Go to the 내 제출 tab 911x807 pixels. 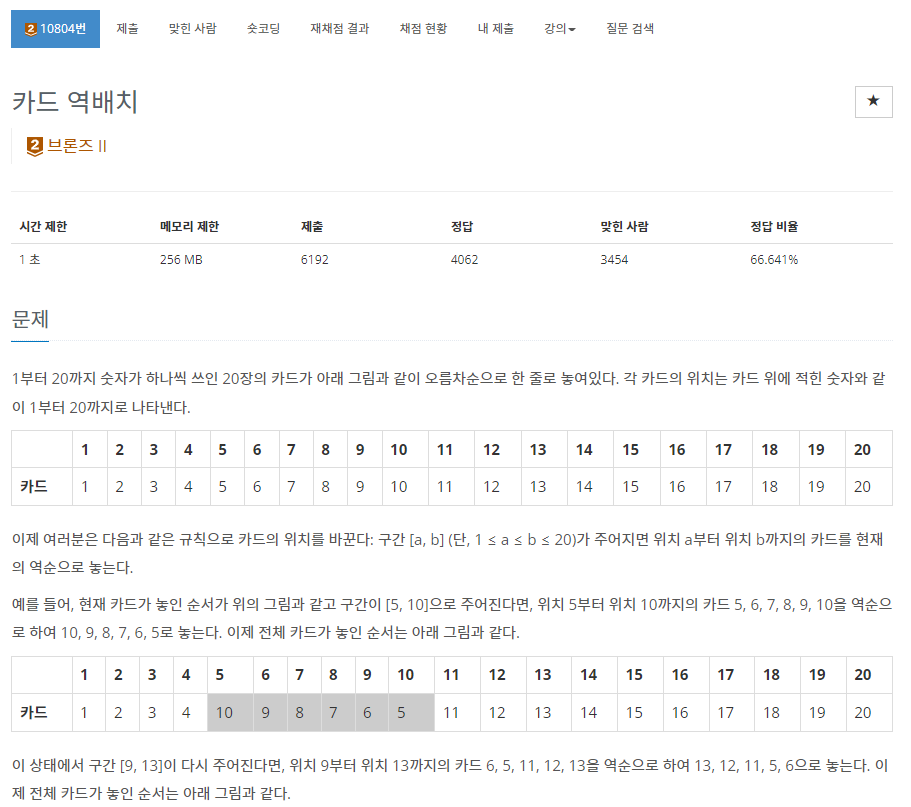click(496, 28)
